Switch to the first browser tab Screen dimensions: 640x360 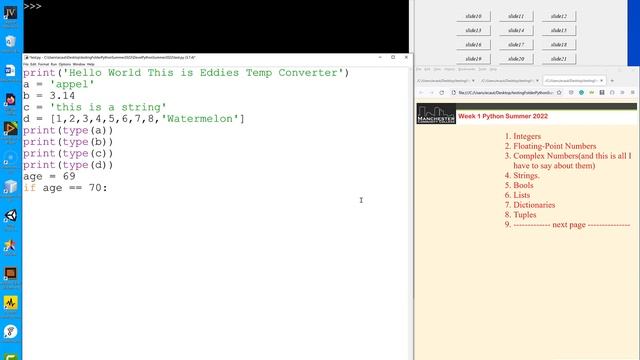point(446,81)
